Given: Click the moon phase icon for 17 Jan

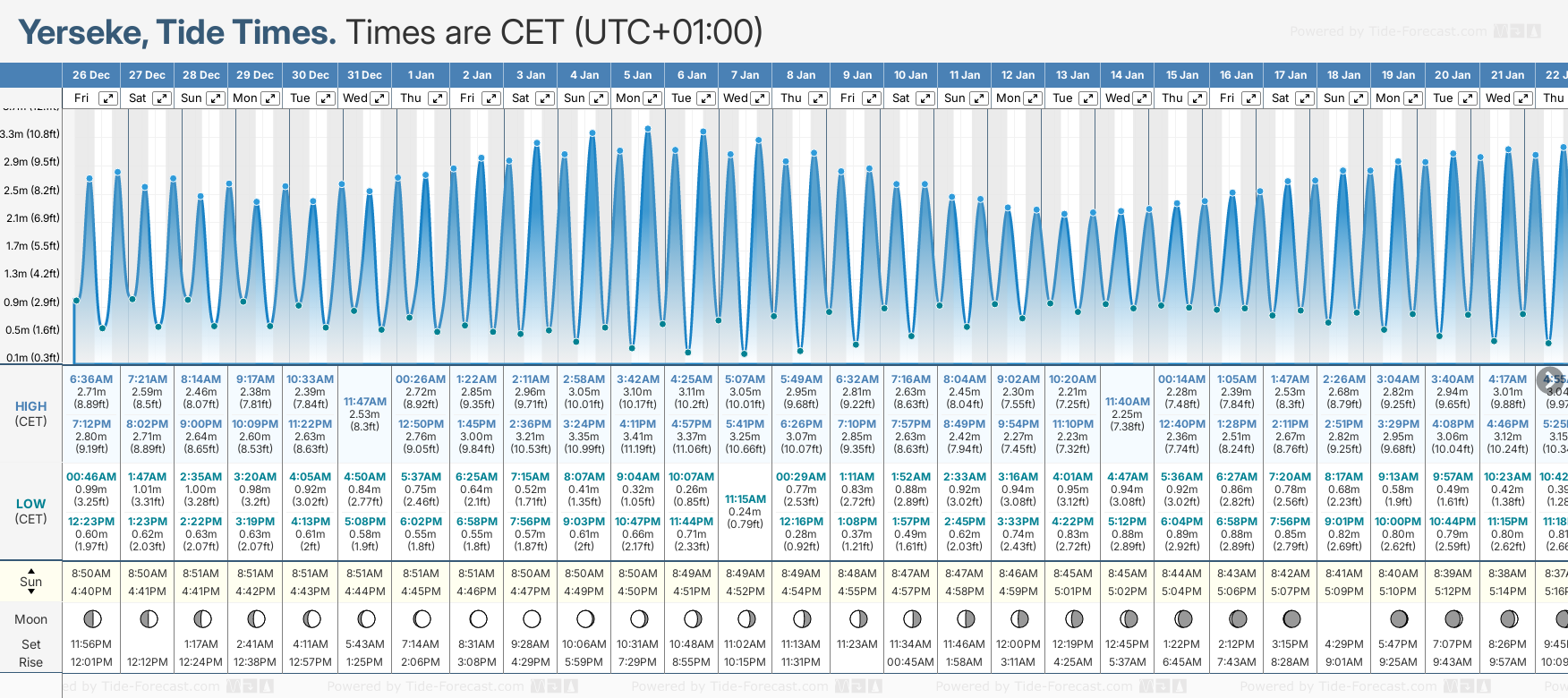Looking at the screenshot, I should click(1291, 619).
